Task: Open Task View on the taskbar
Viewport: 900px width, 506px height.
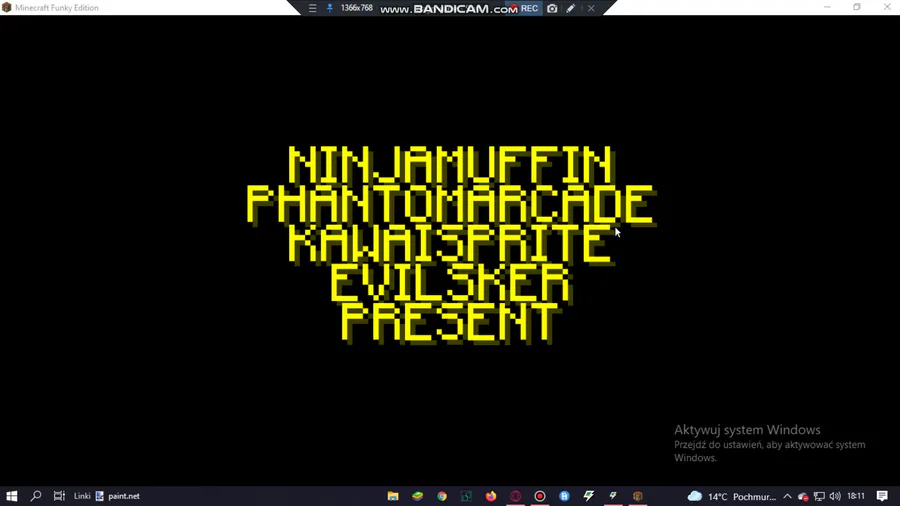Action: point(59,496)
